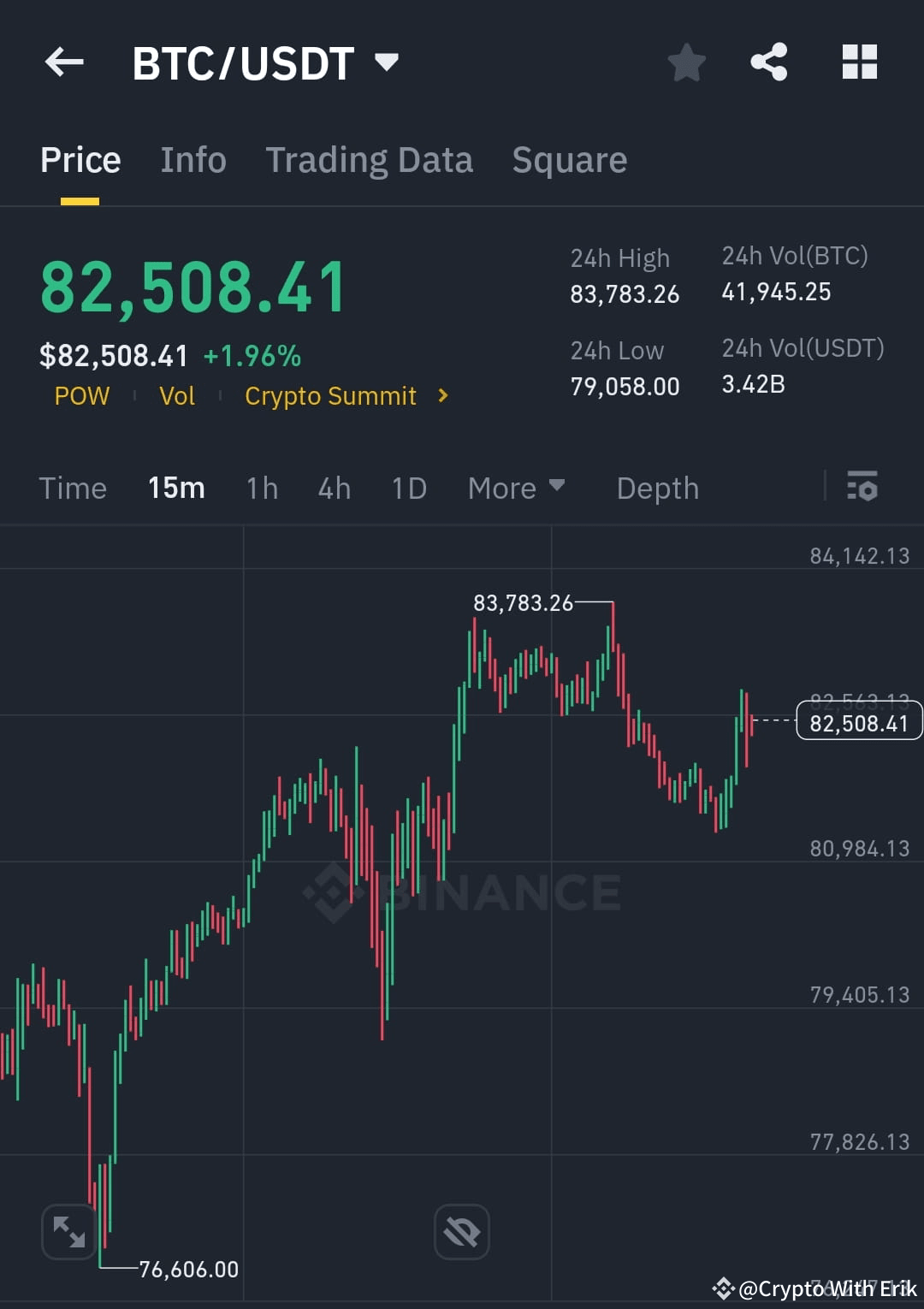Open the BTC/USDT pair selector dropdown
The width and height of the screenshot is (924, 1309).
tap(265, 62)
